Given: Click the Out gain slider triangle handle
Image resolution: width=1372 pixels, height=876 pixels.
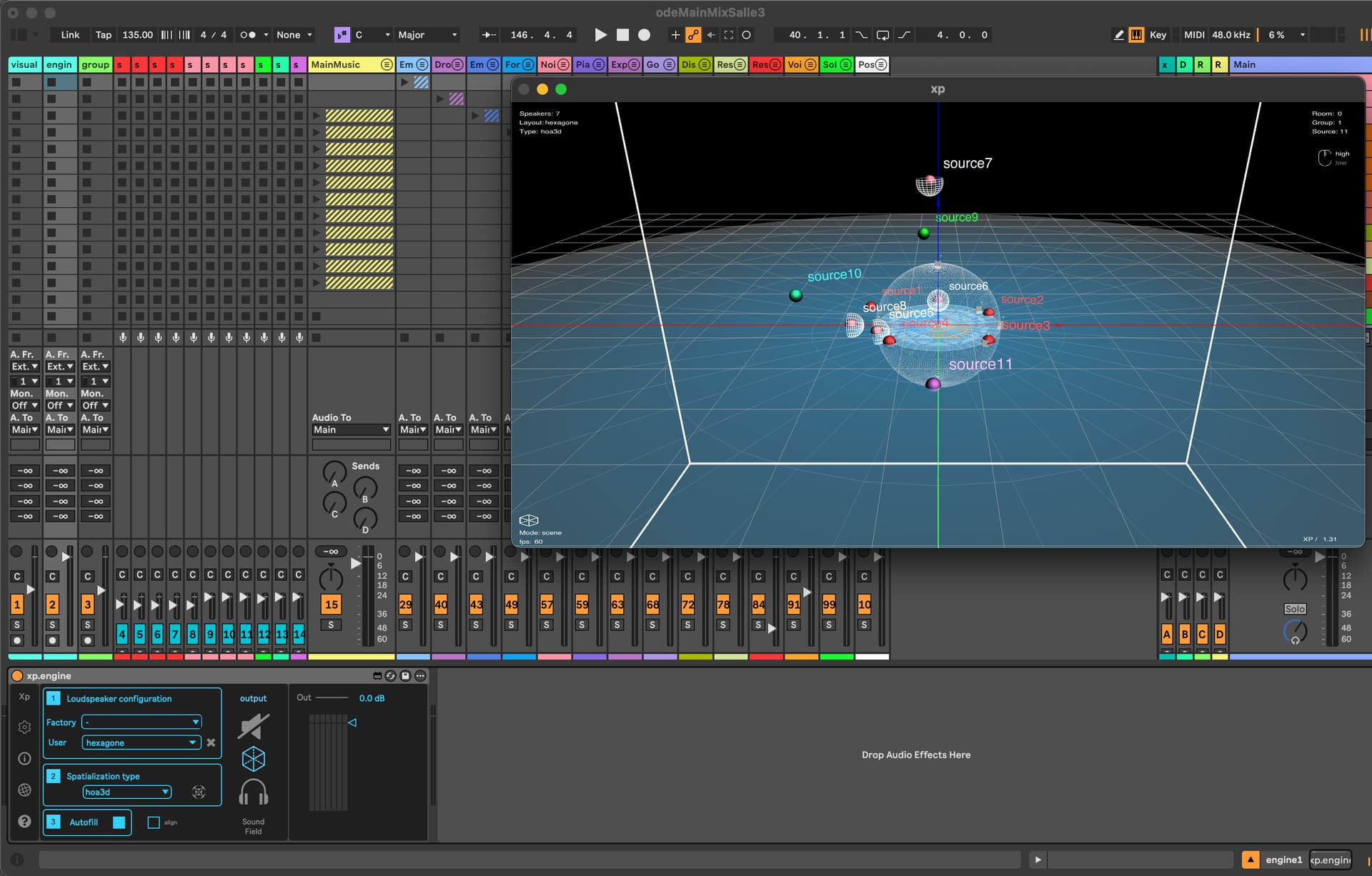Looking at the screenshot, I should pyautogui.click(x=352, y=723).
